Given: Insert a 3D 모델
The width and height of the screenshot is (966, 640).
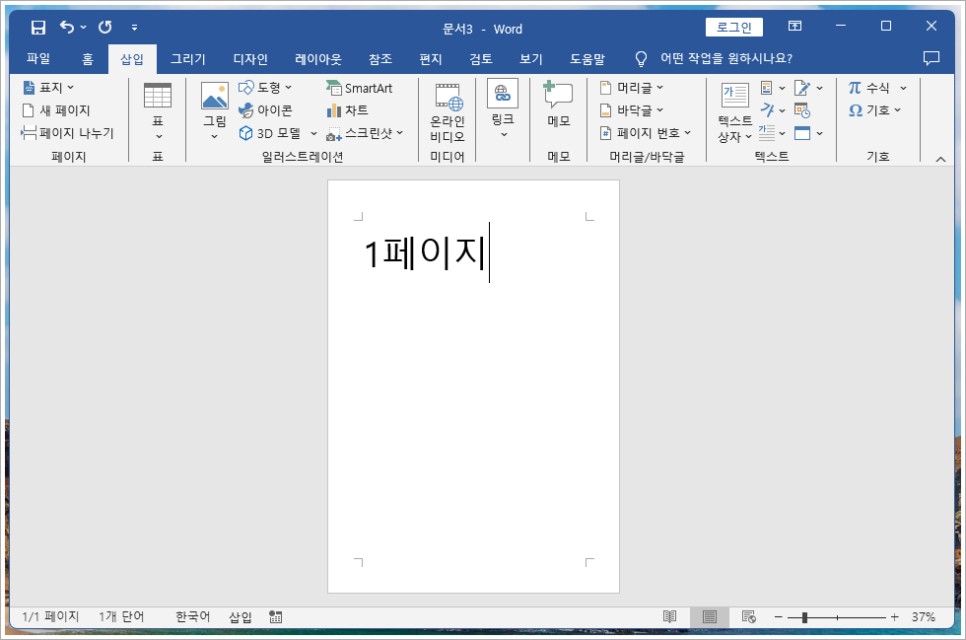Looking at the screenshot, I should (270, 133).
